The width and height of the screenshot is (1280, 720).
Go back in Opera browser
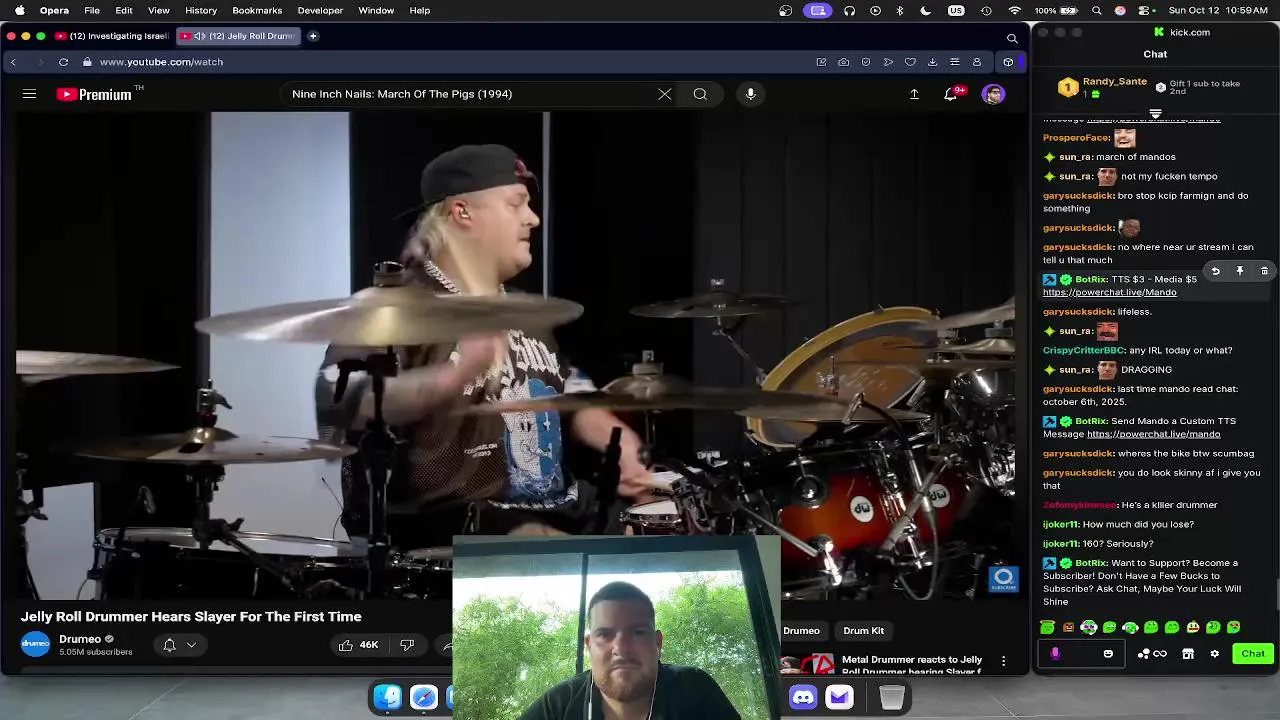[x=13, y=62]
